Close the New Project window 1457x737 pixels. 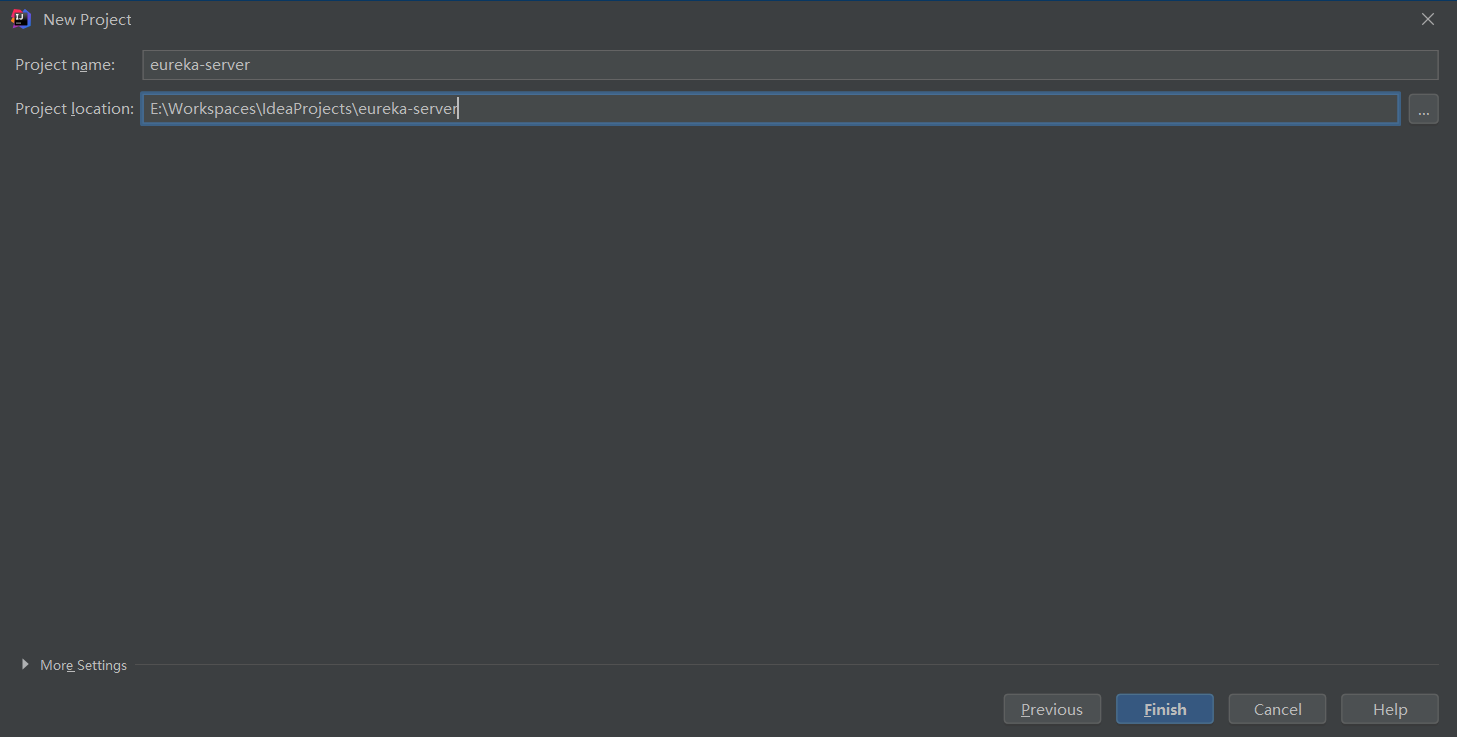point(1428,19)
